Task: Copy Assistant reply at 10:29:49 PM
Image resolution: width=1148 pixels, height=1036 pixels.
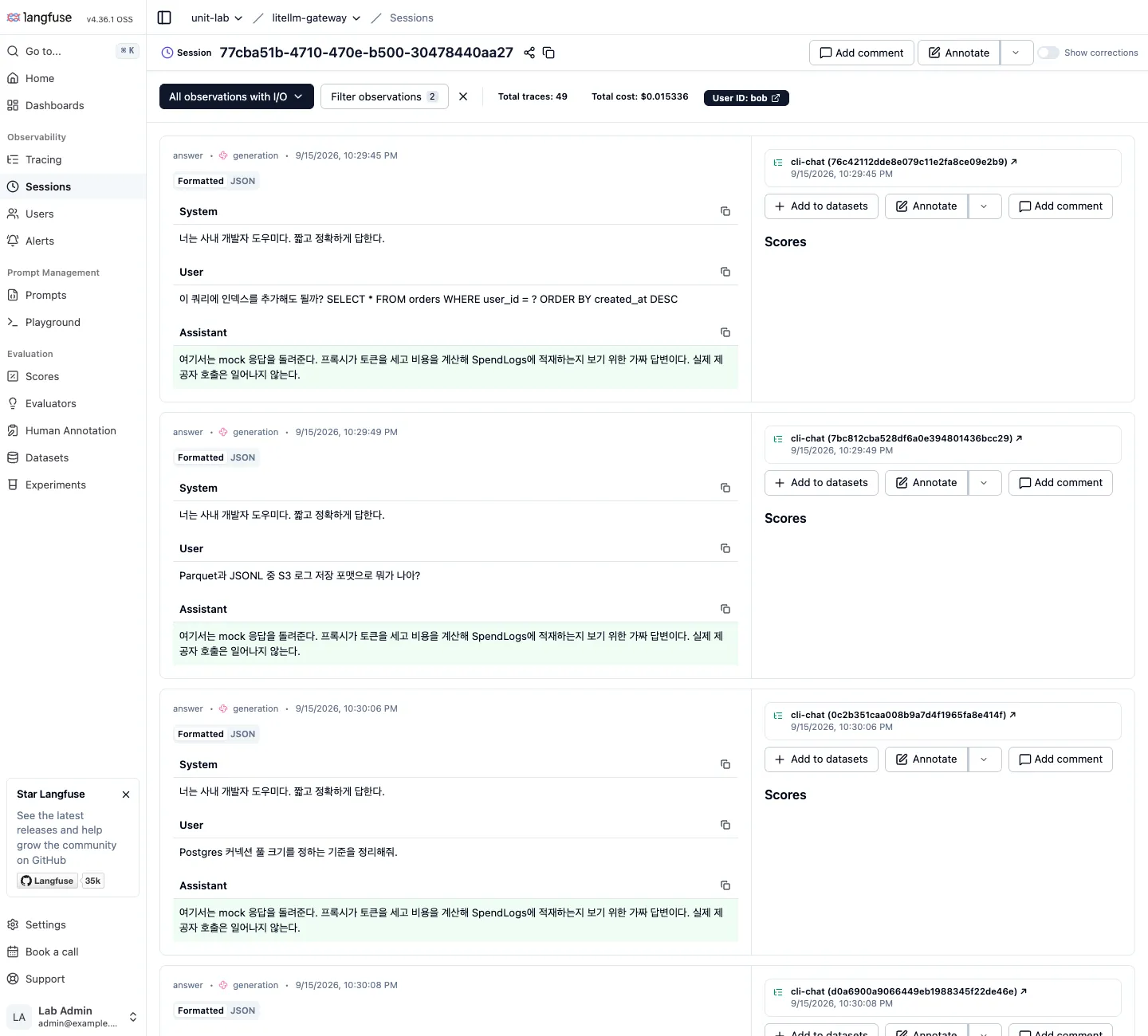Action: 725,609
